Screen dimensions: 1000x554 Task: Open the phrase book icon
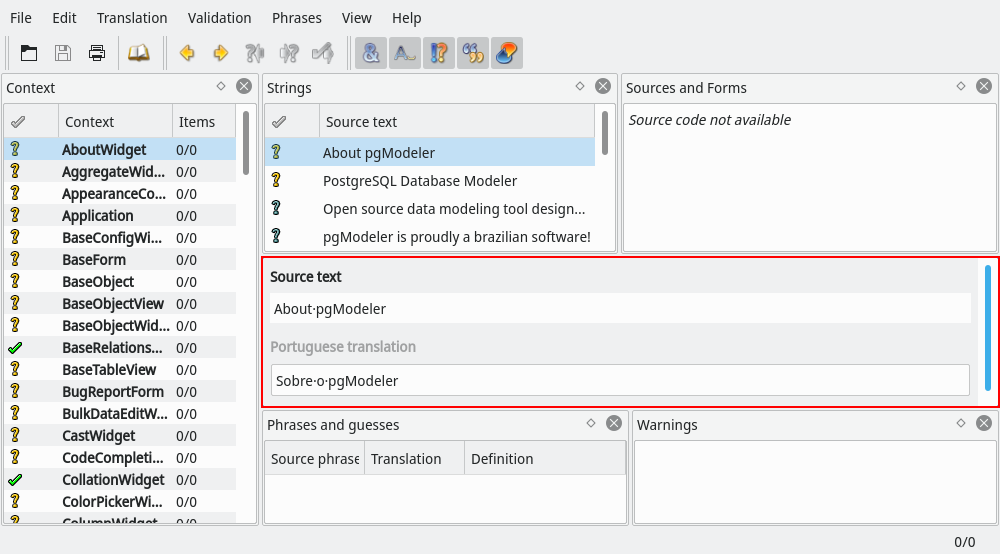[138, 53]
